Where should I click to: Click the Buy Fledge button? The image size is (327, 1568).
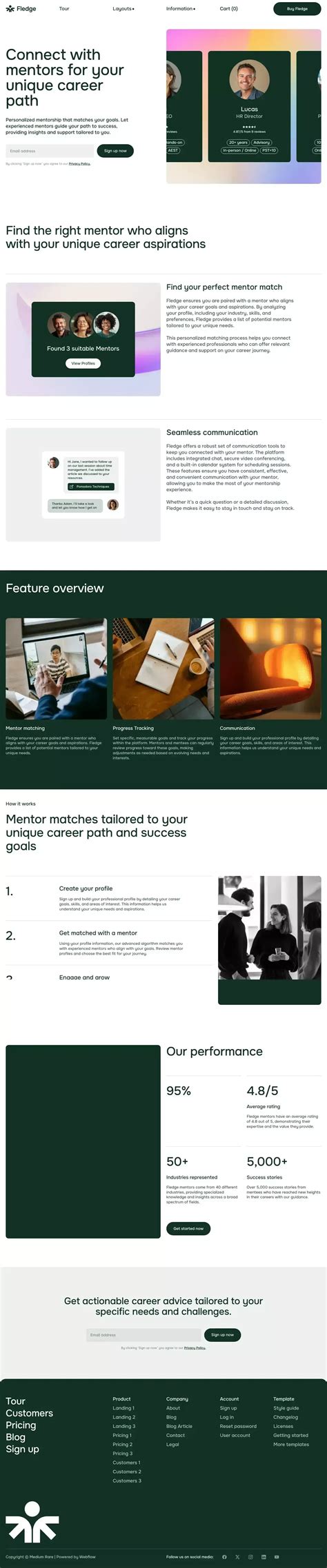click(x=297, y=9)
